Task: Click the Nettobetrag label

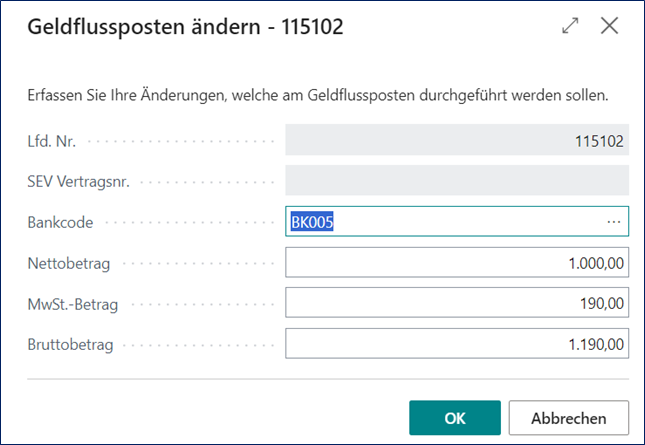Action: point(68,263)
